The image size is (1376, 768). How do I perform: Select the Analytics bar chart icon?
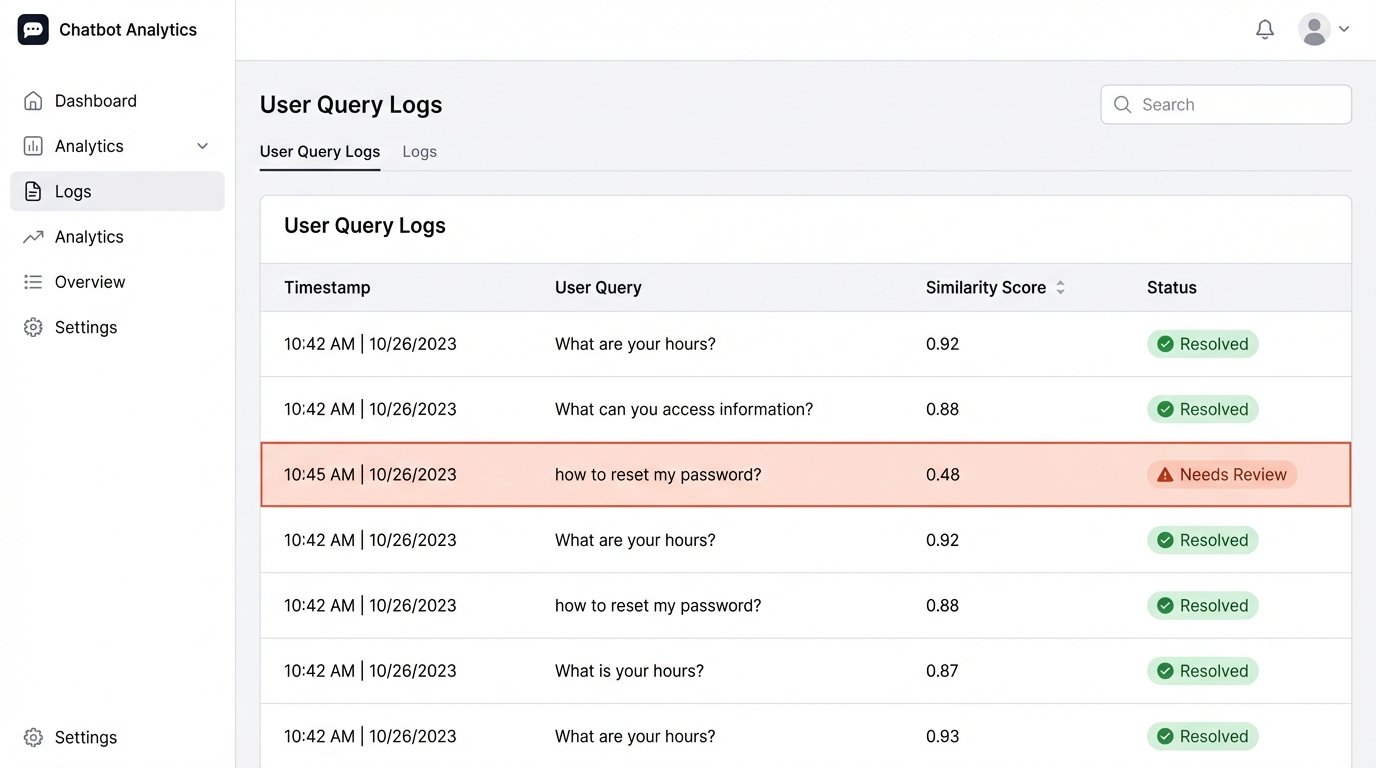click(x=34, y=145)
